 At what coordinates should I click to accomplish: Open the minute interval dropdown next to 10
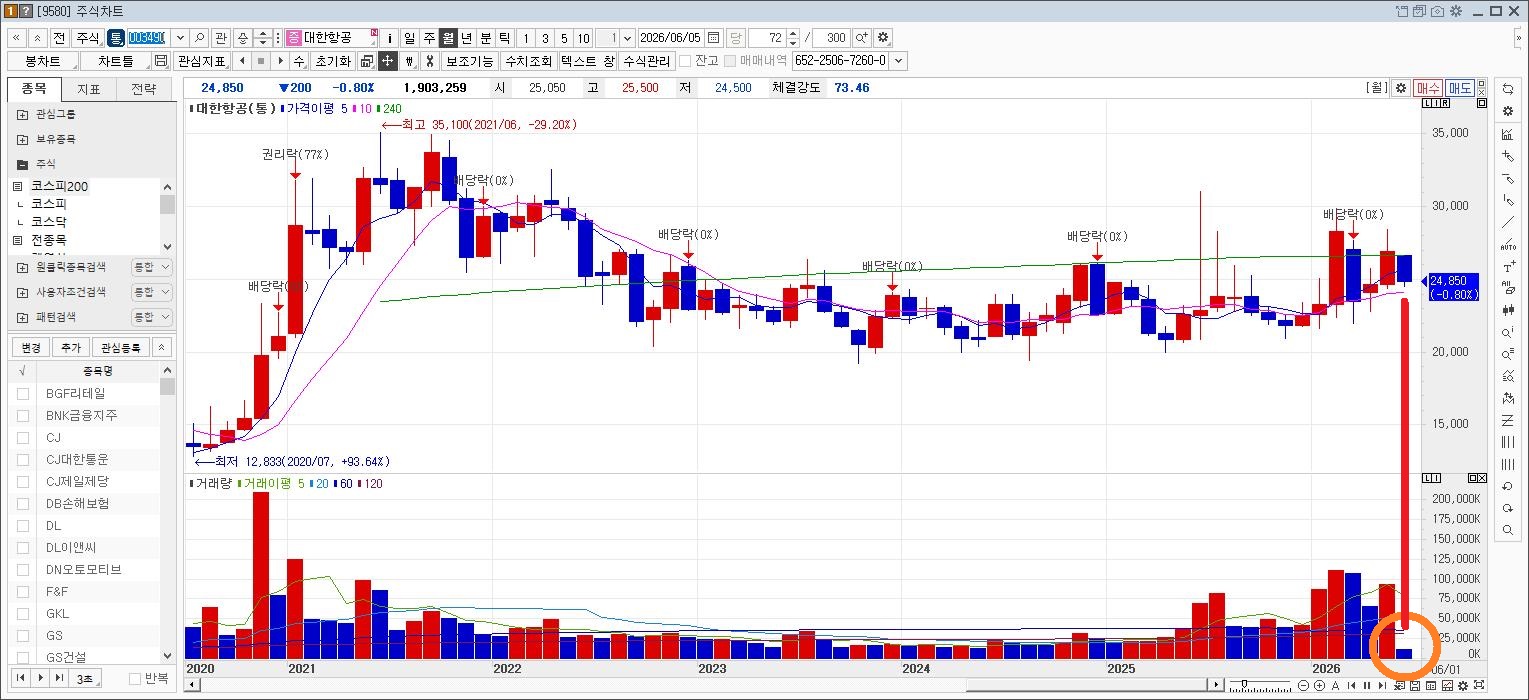point(628,38)
